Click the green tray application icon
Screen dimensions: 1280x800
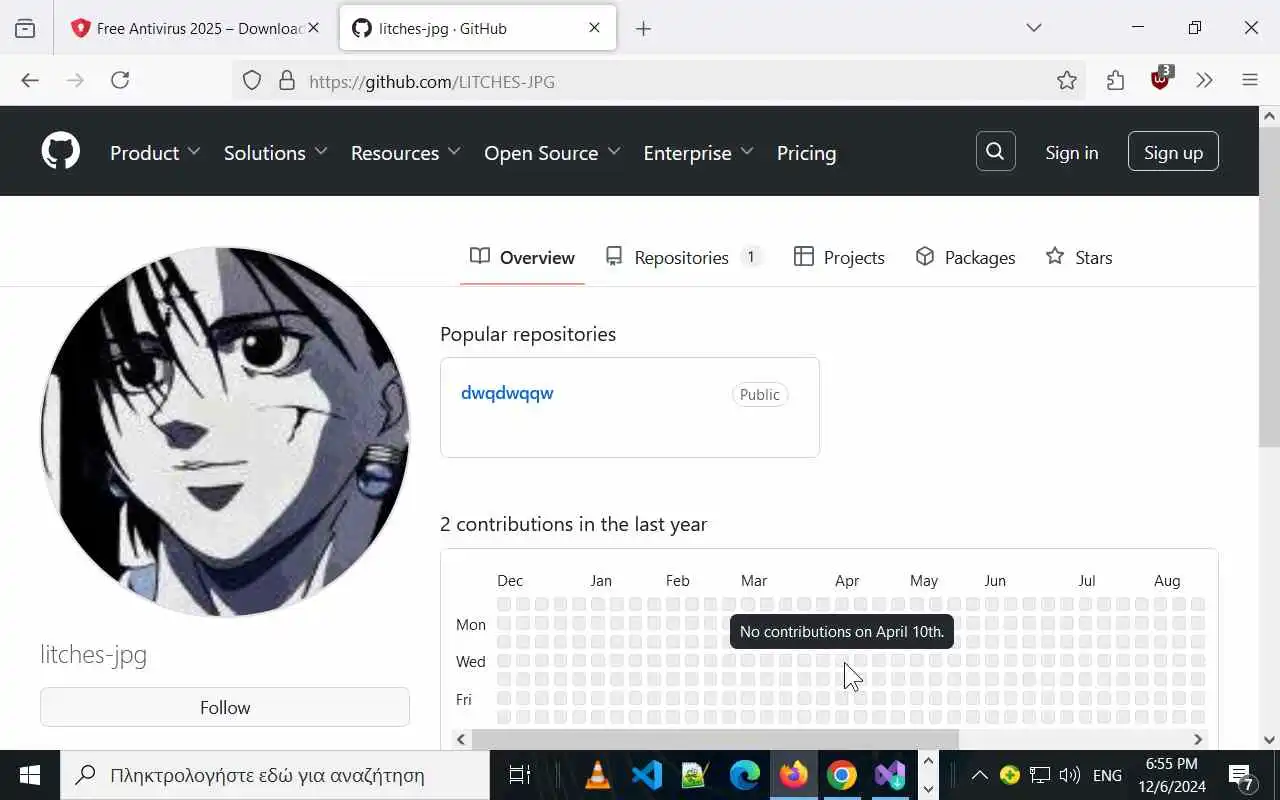pos(1010,775)
